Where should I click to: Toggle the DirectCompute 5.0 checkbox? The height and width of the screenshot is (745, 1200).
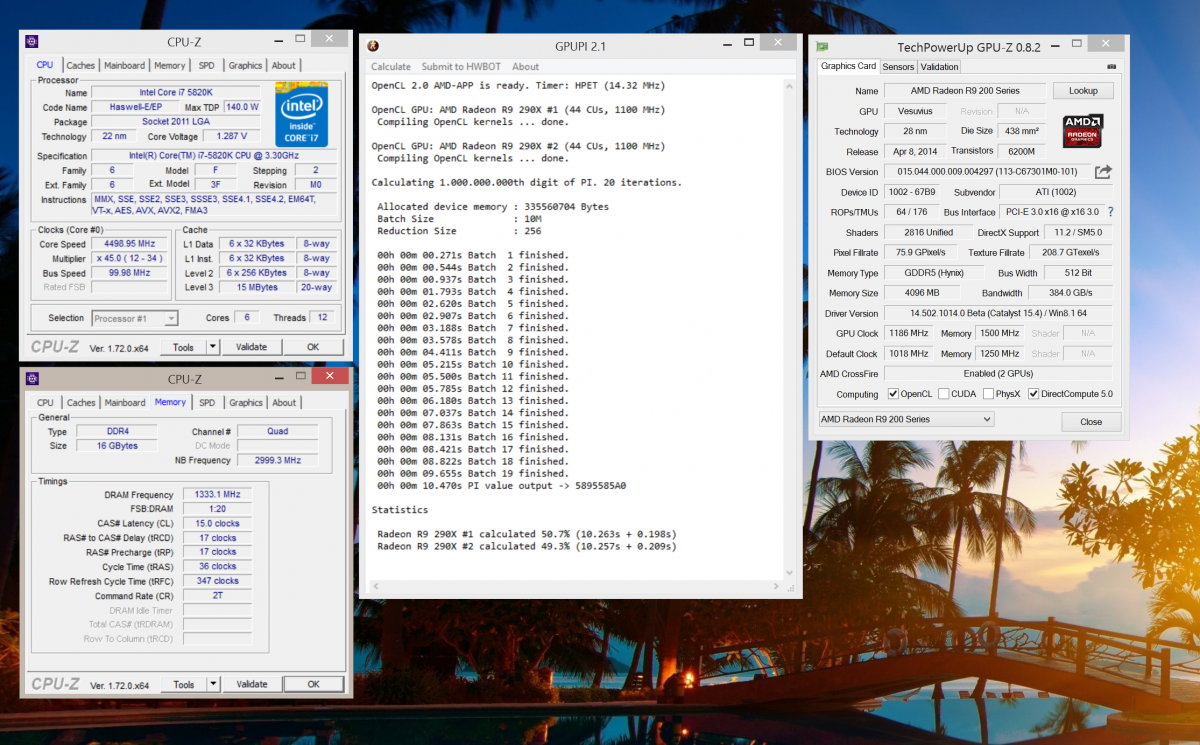tap(1034, 394)
